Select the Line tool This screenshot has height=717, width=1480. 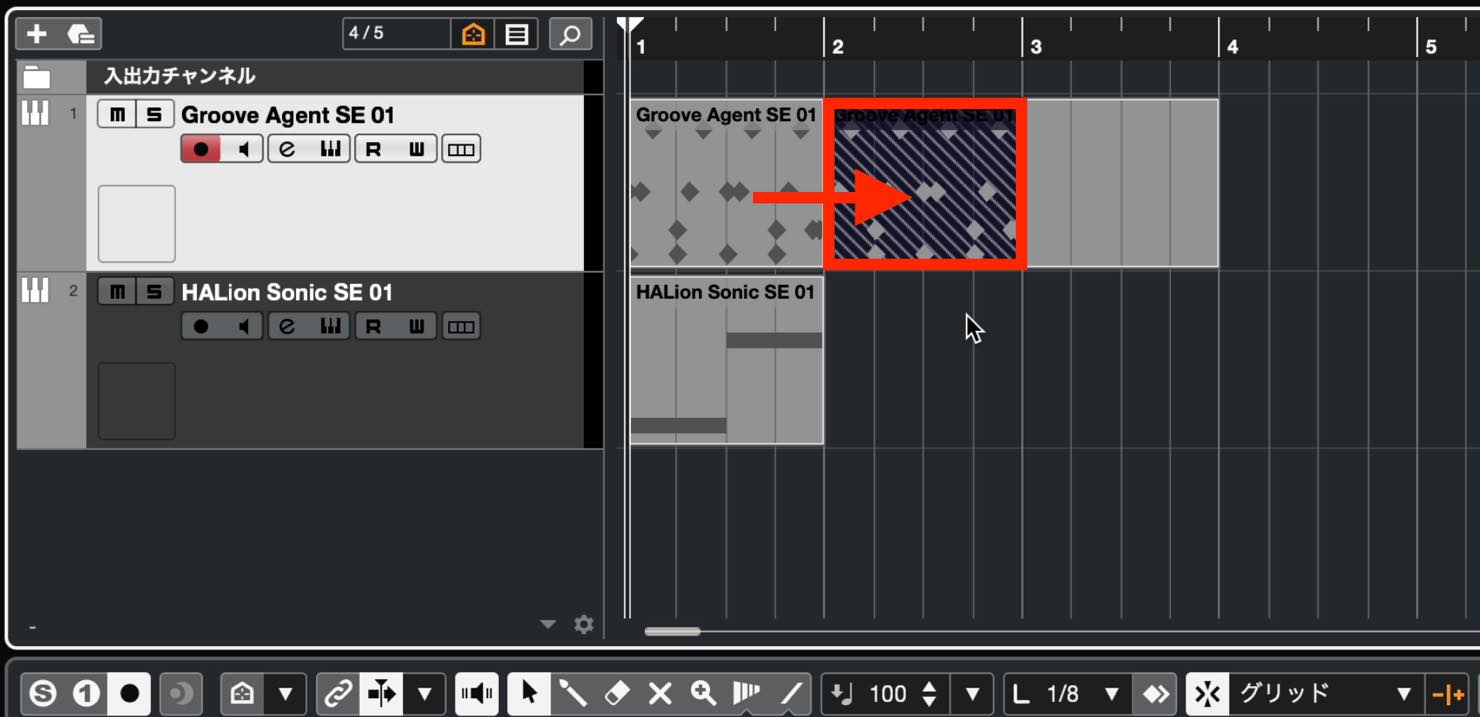(791, 692)
